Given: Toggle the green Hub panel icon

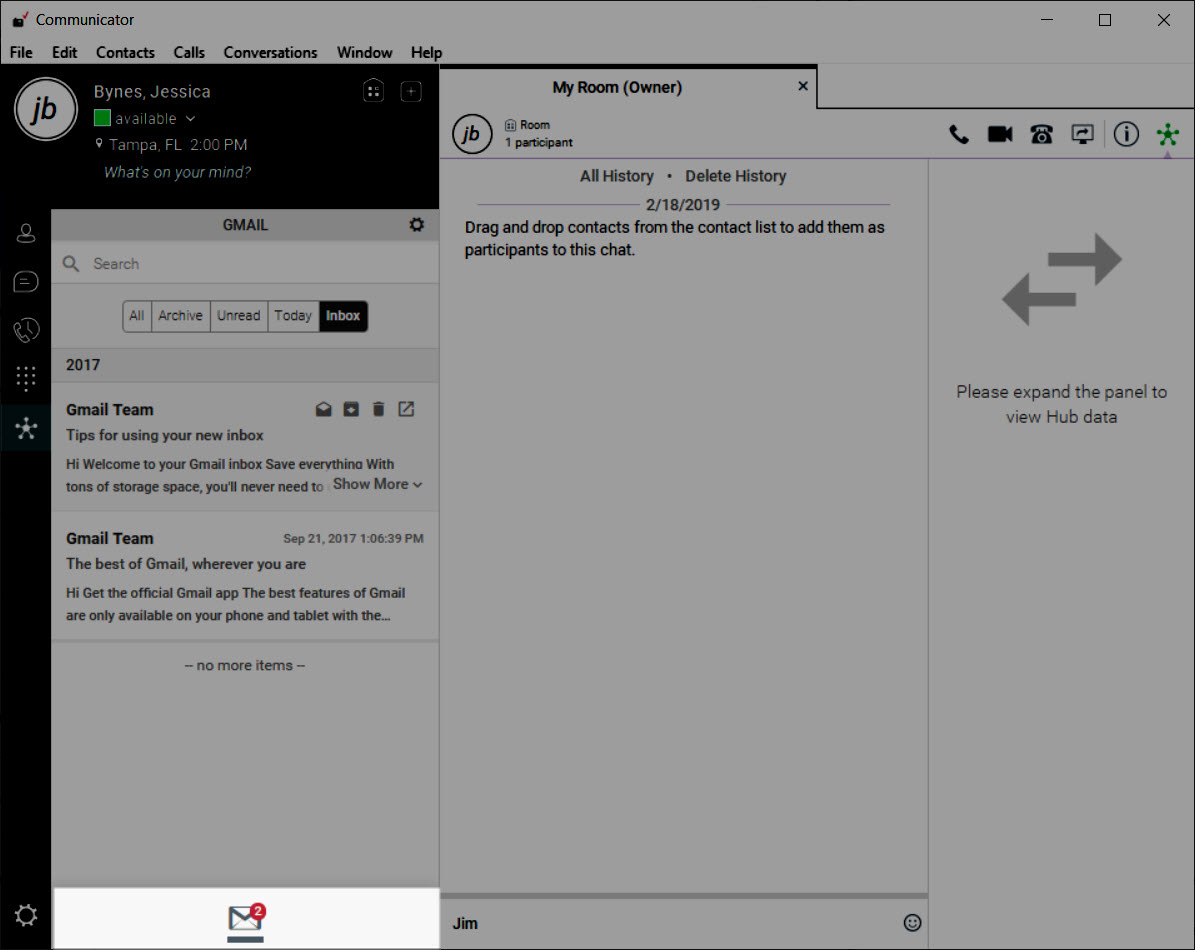Looking at the screenshot, I should click(1168, 135).
